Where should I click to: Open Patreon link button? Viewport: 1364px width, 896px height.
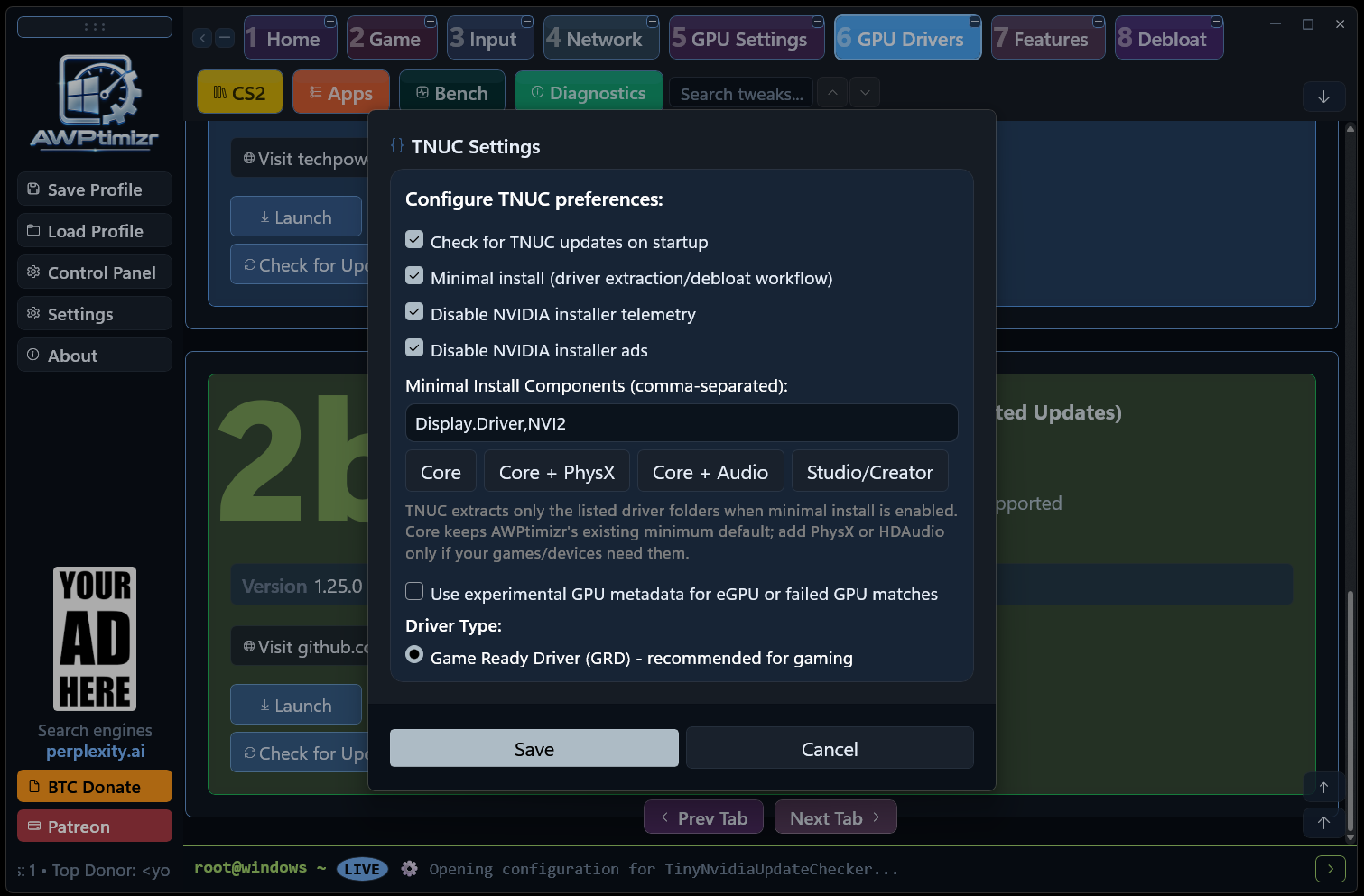95,826
